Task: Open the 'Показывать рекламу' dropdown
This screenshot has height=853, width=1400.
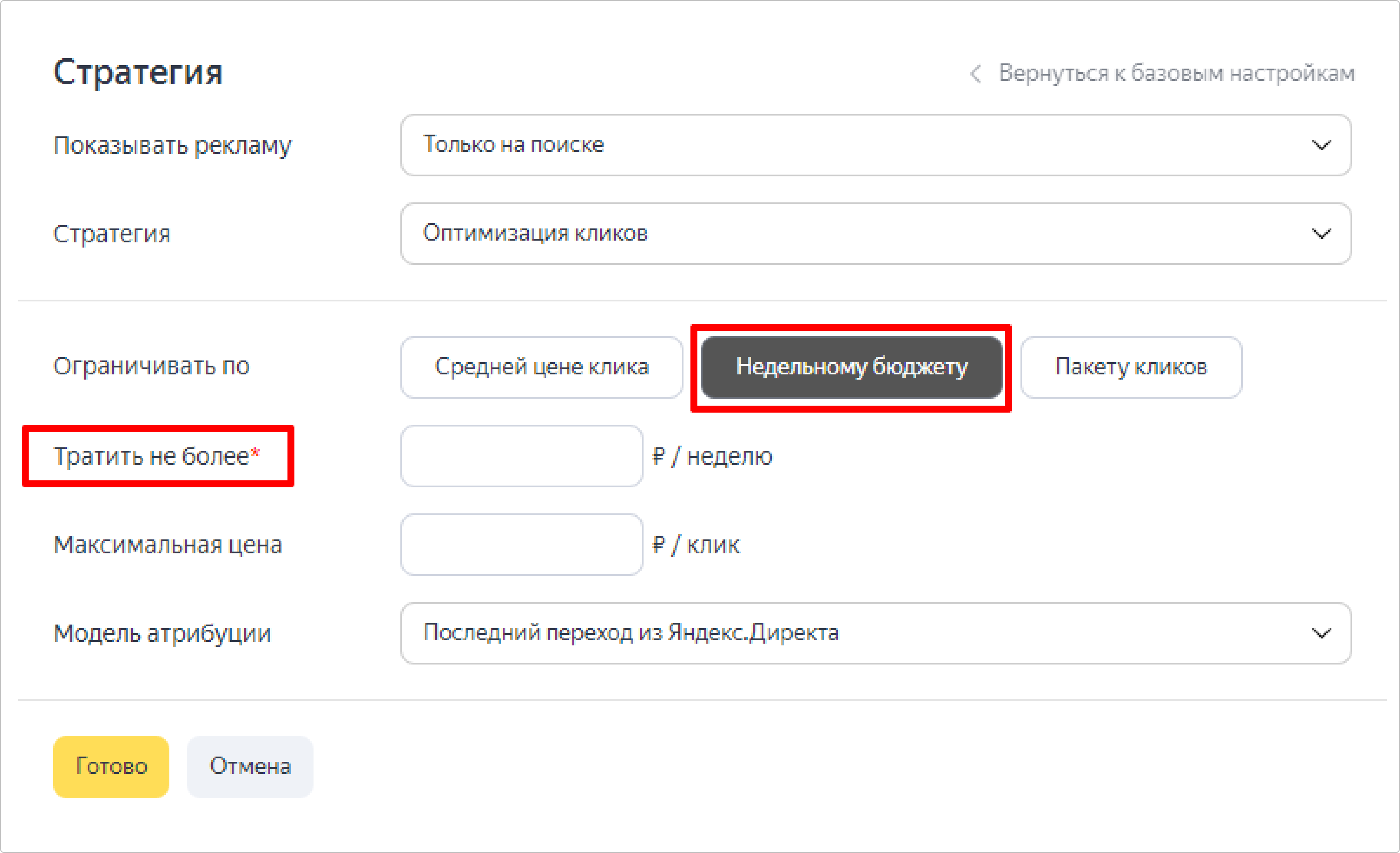Action: pos(875,145)
